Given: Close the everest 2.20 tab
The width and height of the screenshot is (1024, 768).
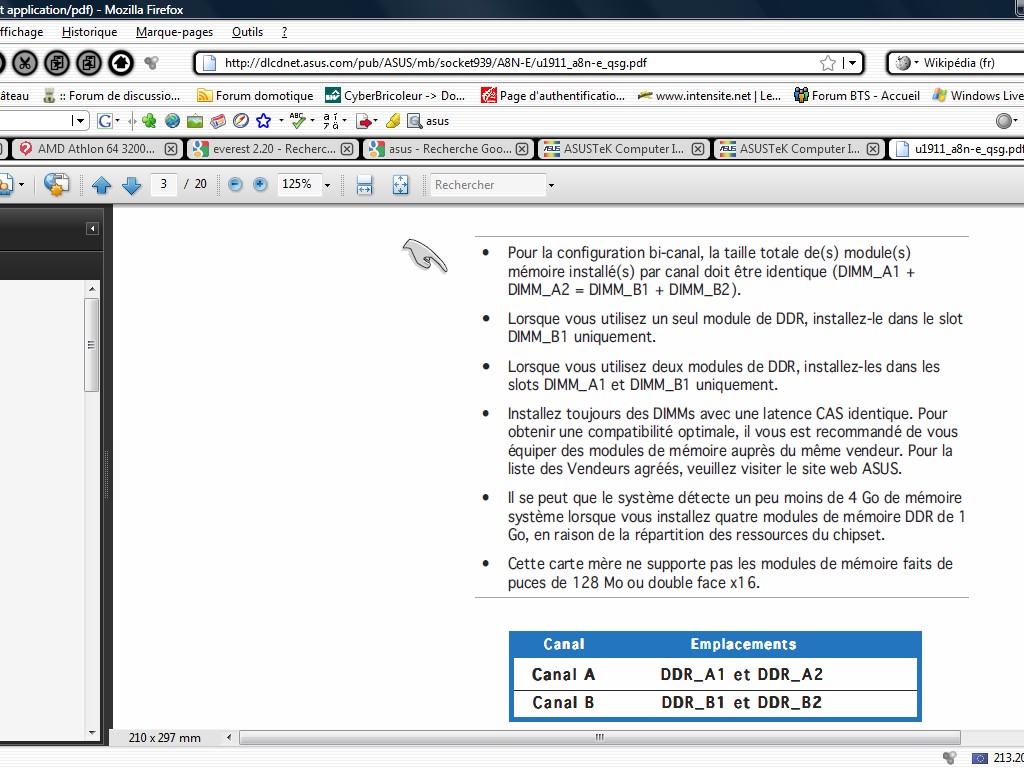Looking at the screenshot, I should pos(347,149).
